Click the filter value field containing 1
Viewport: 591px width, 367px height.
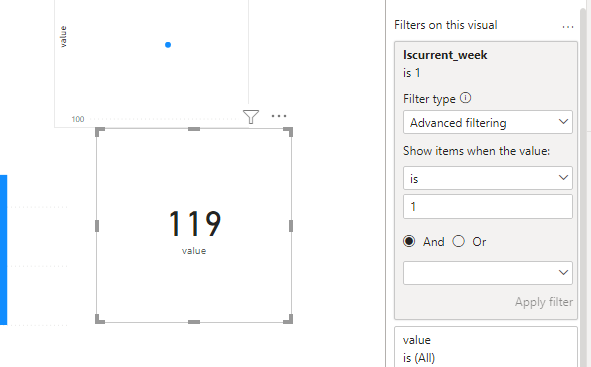click(x=488, y=206)
